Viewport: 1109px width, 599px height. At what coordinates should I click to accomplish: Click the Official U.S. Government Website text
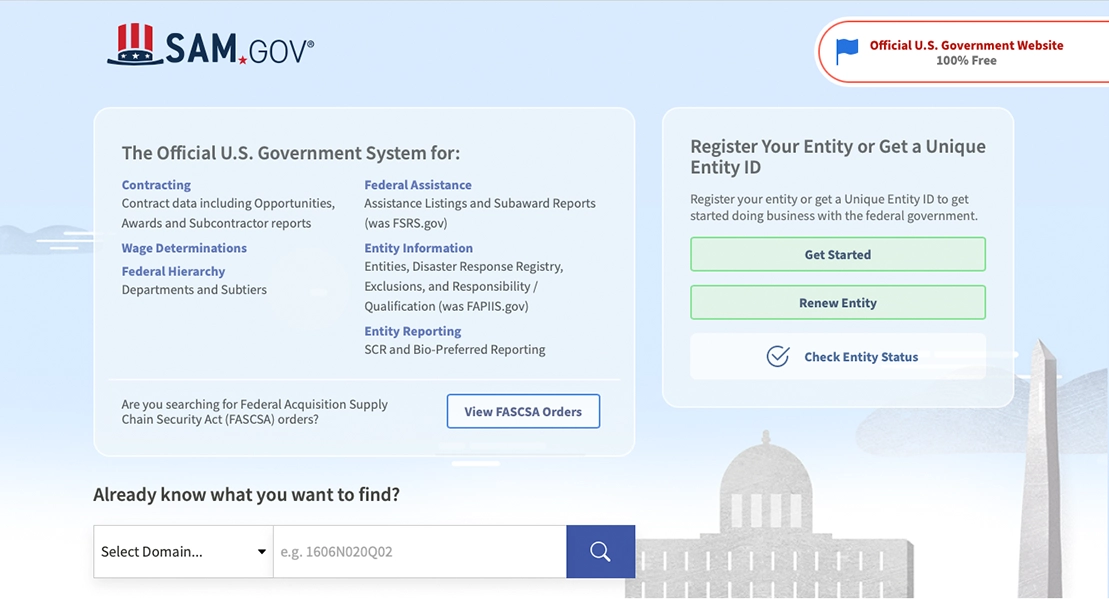pos(966,45)
